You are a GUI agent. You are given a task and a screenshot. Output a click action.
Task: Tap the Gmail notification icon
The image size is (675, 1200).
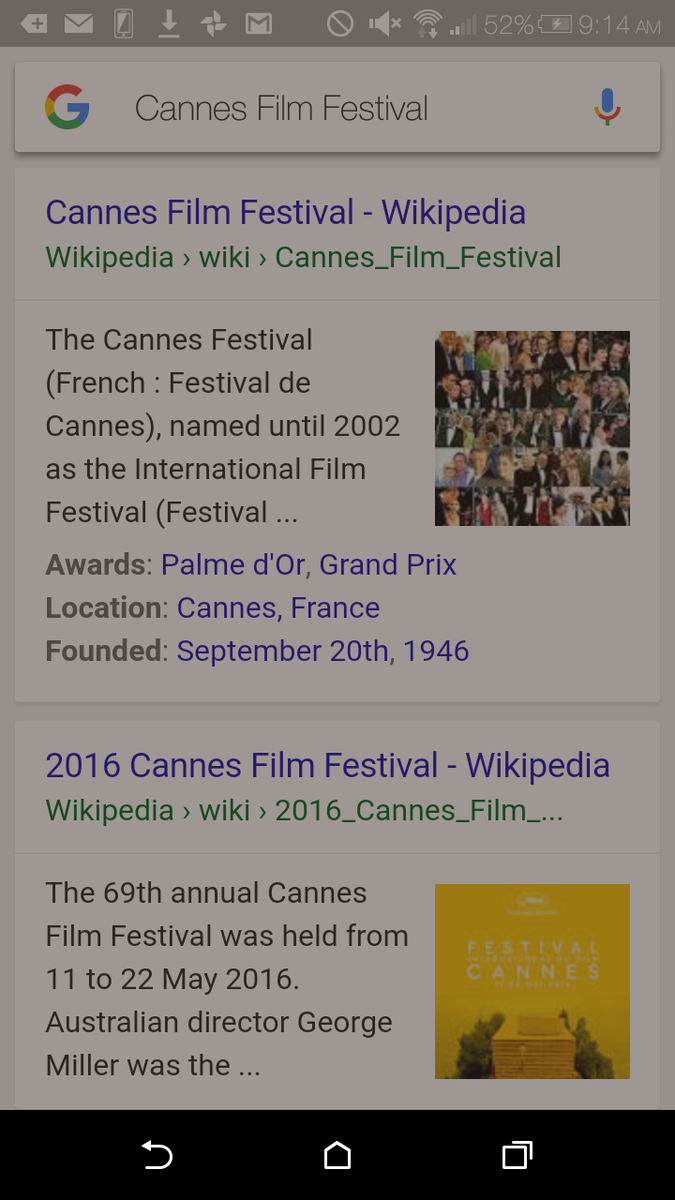click(259, 23)
